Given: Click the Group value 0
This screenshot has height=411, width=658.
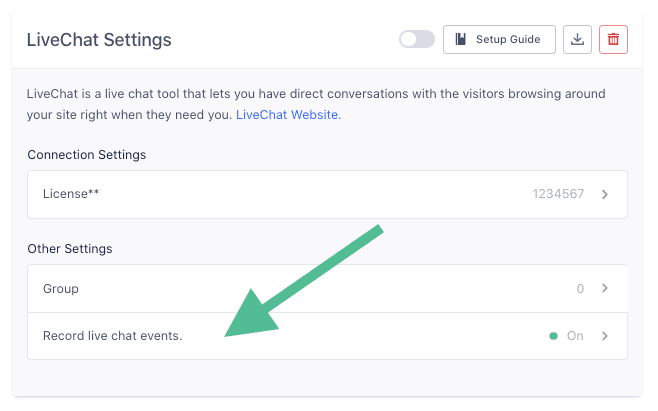Looking at the screenshot, I should click(x=580, y=289).
